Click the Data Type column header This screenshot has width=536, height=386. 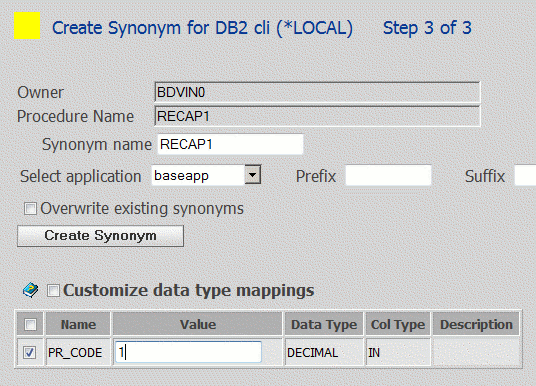coord(324,324)
